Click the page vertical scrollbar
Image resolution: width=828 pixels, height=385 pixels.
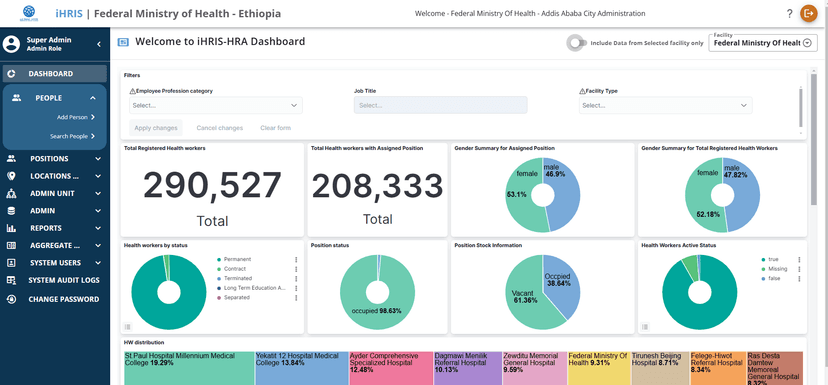(x=814, y=139)
